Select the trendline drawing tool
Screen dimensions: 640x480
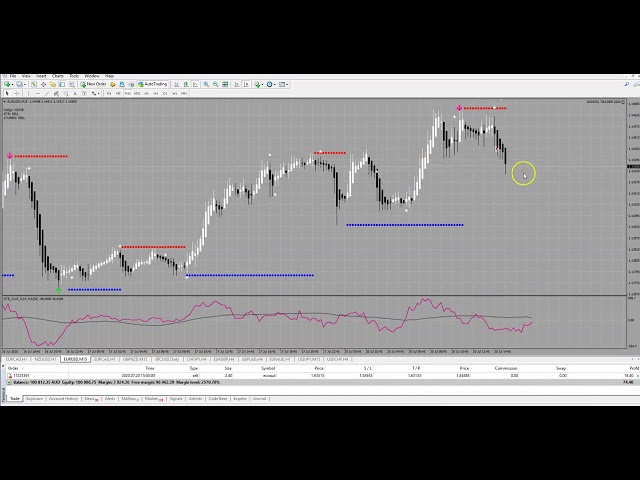[47, 93]
